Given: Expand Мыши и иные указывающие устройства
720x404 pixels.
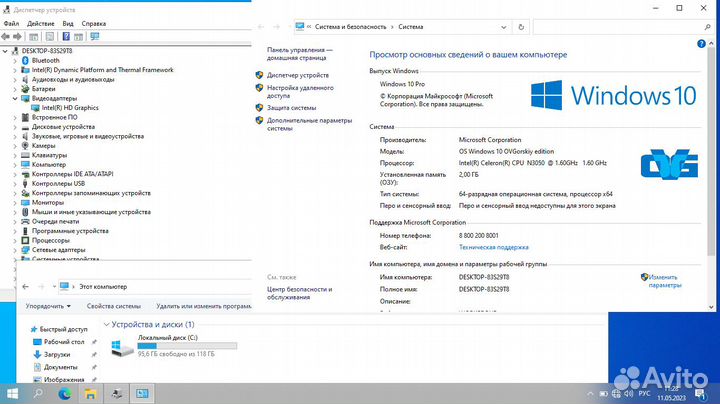Looking at the screenshot, I should 15,212.
